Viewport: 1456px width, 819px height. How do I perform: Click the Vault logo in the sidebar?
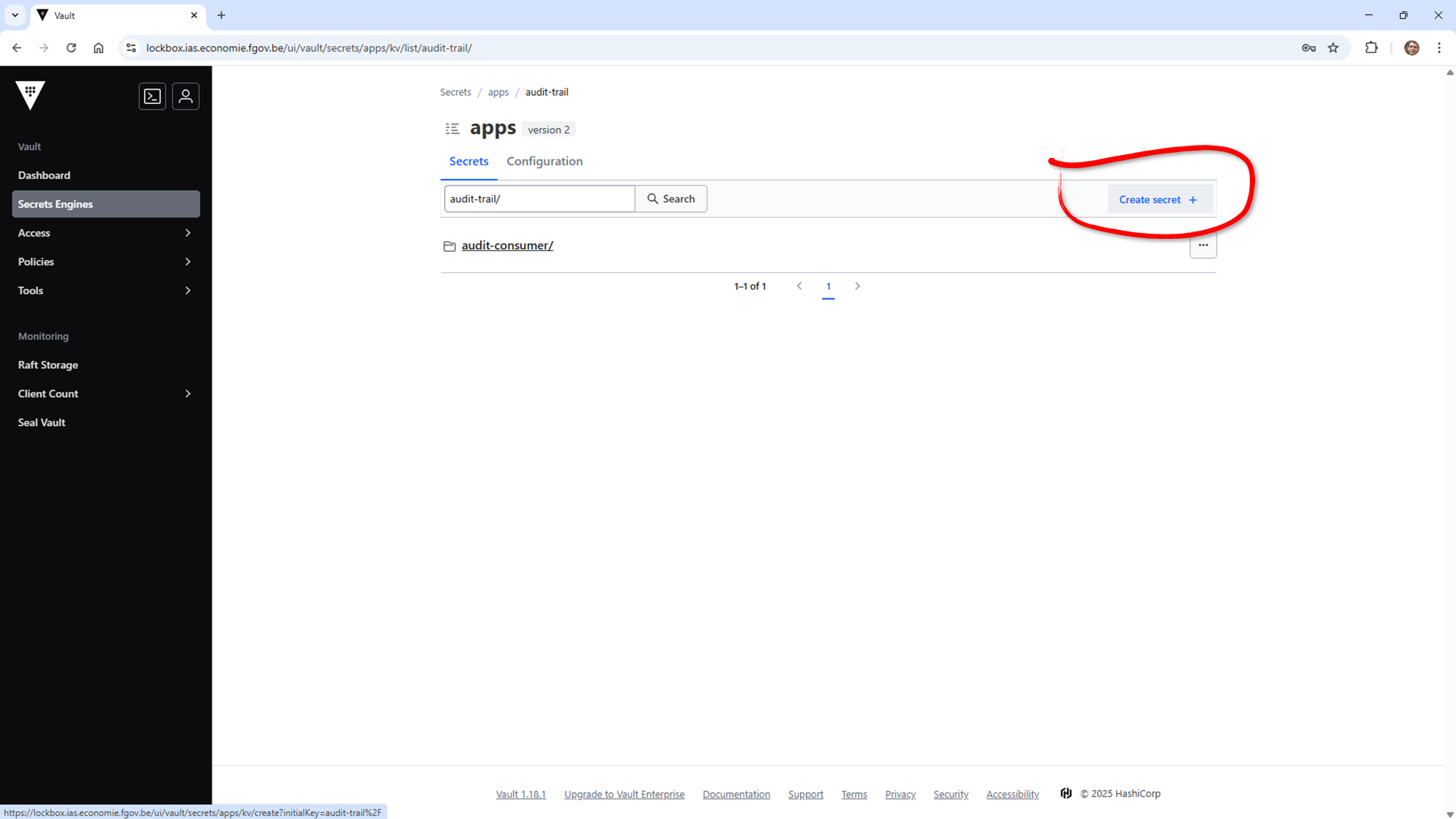[x=31, y=95]
